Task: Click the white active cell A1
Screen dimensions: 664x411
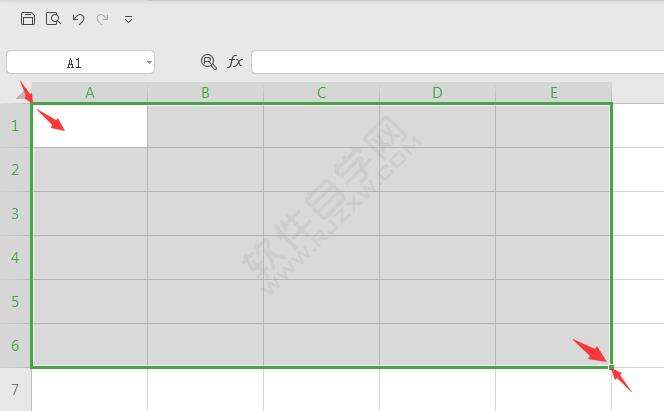Action: [x=90, y=126]
